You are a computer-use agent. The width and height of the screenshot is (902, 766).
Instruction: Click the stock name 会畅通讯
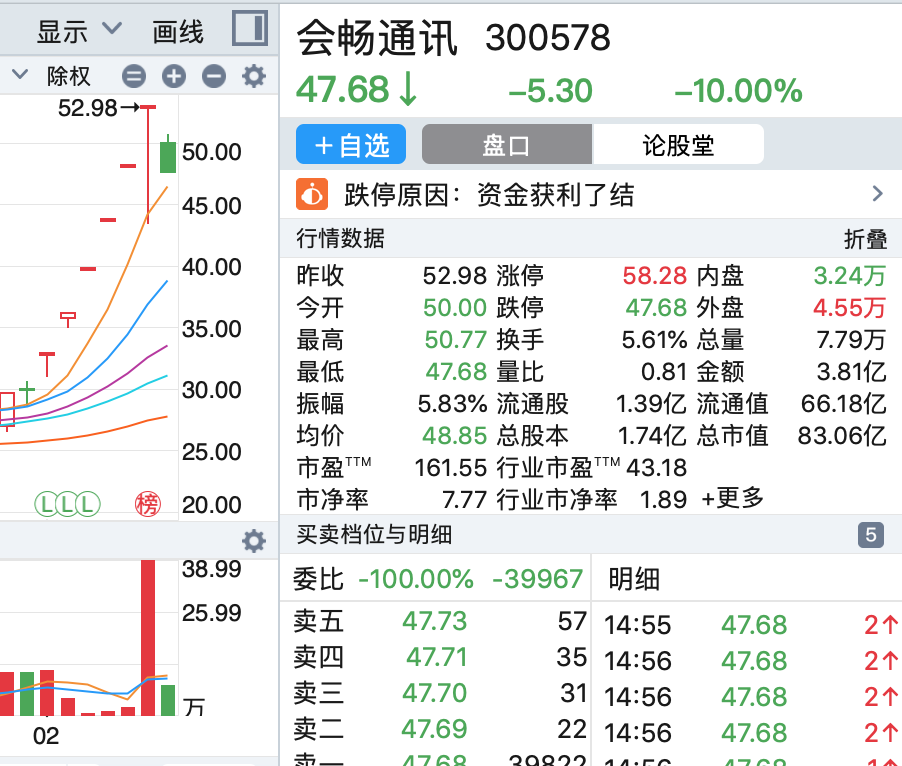pyautogui.click(x=377, y=37)
